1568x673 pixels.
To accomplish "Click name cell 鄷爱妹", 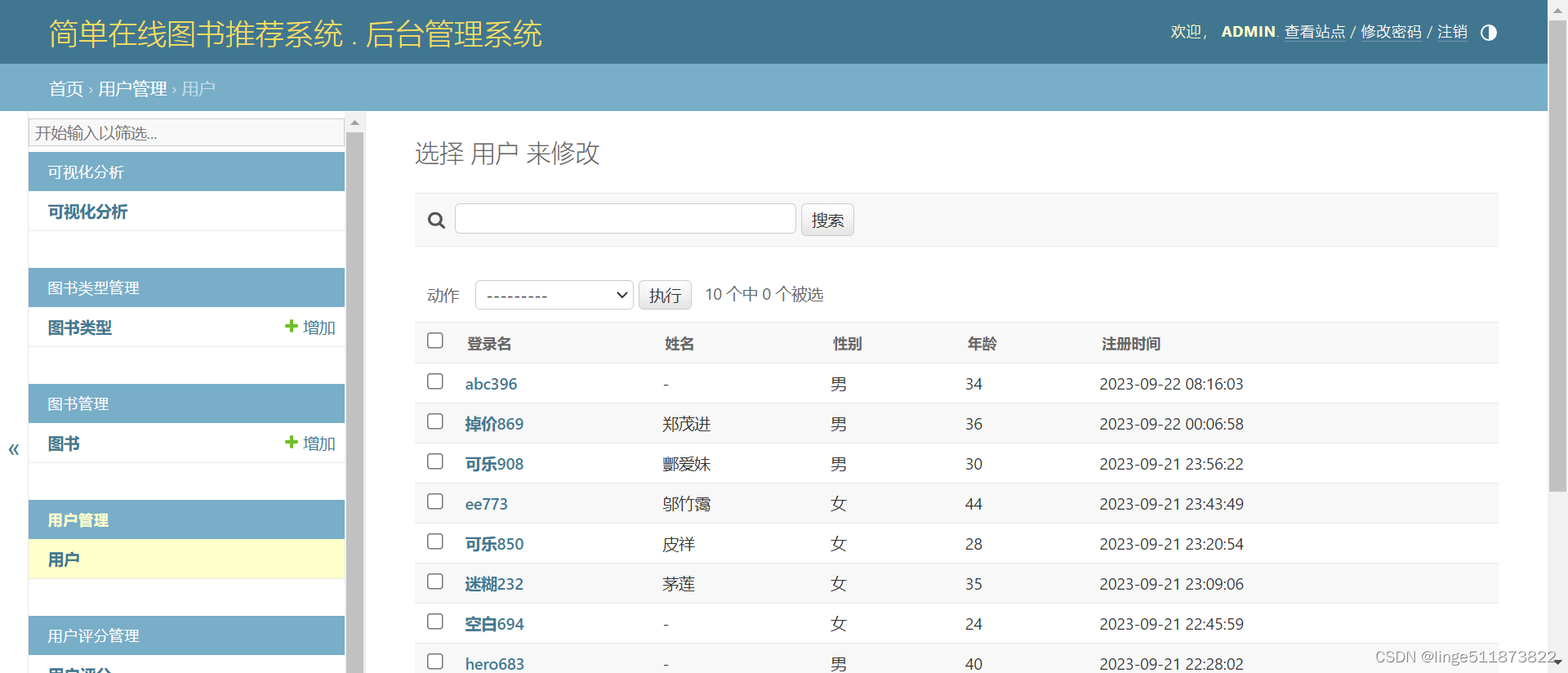I will pyautogui.click(x=687, y=464).
